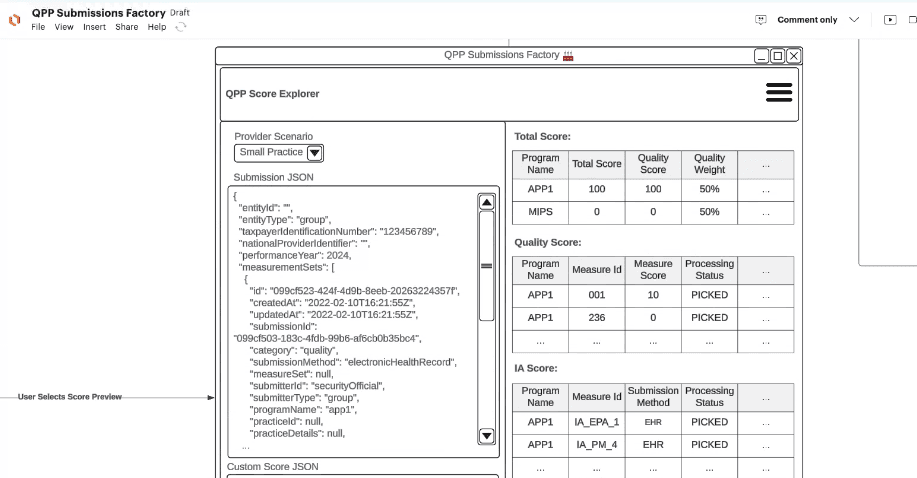917x478 pixels.
Task: Select the Small Practice combo box text
Action: click(271, 152)
